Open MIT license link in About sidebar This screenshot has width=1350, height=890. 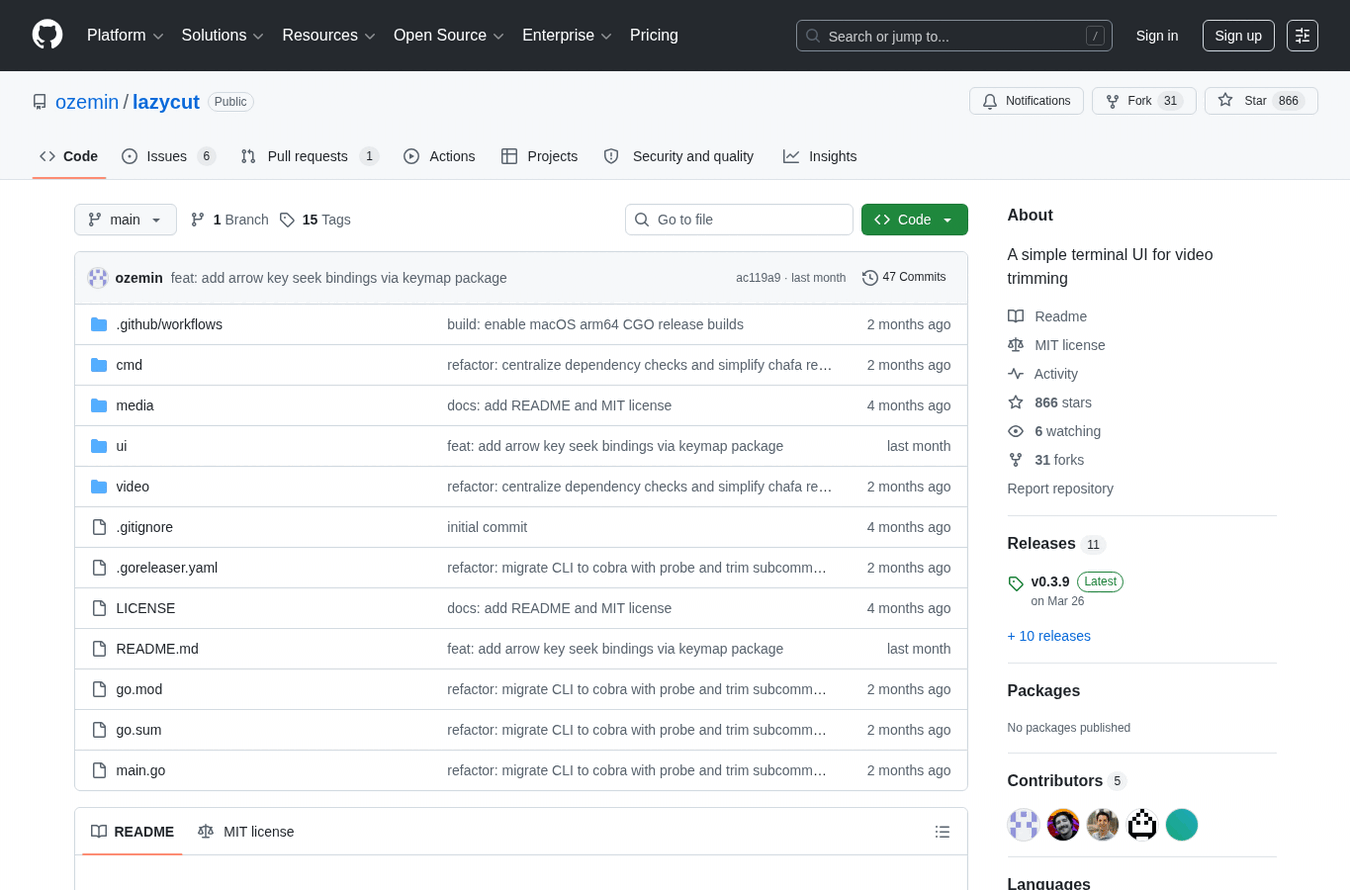click(1056, 345)
